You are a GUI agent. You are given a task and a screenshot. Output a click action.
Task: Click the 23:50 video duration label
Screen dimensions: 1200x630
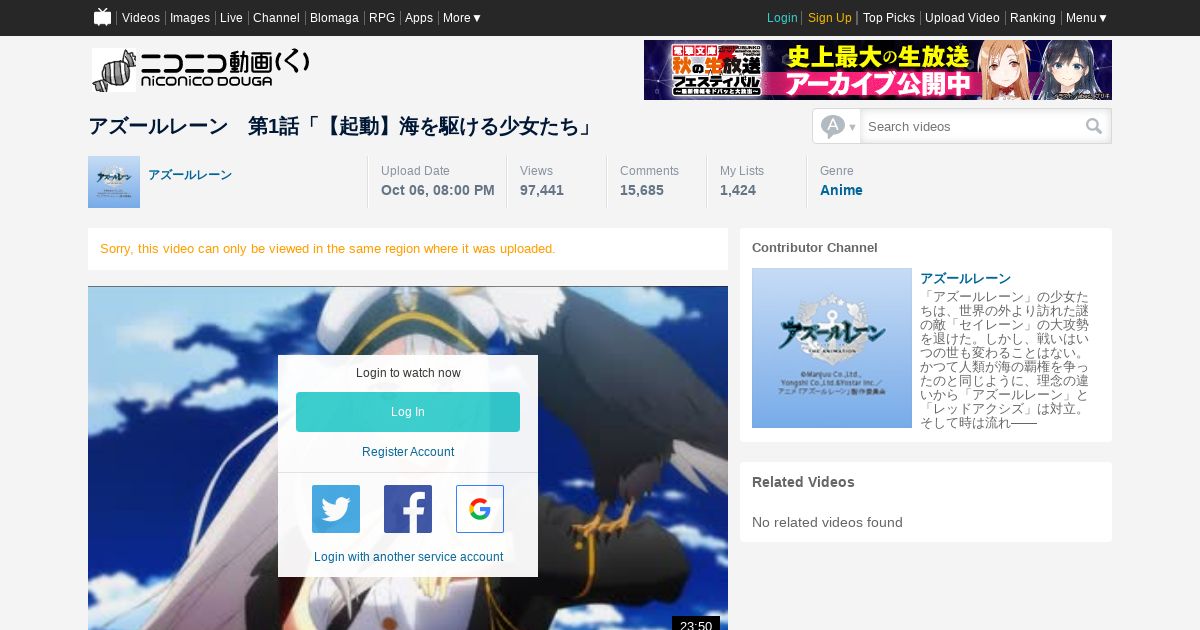(696, 625)
